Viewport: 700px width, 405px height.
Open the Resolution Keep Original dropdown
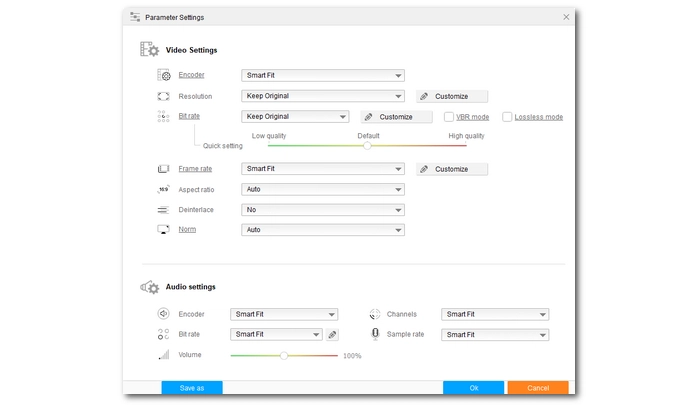click(x=323, y=96)
